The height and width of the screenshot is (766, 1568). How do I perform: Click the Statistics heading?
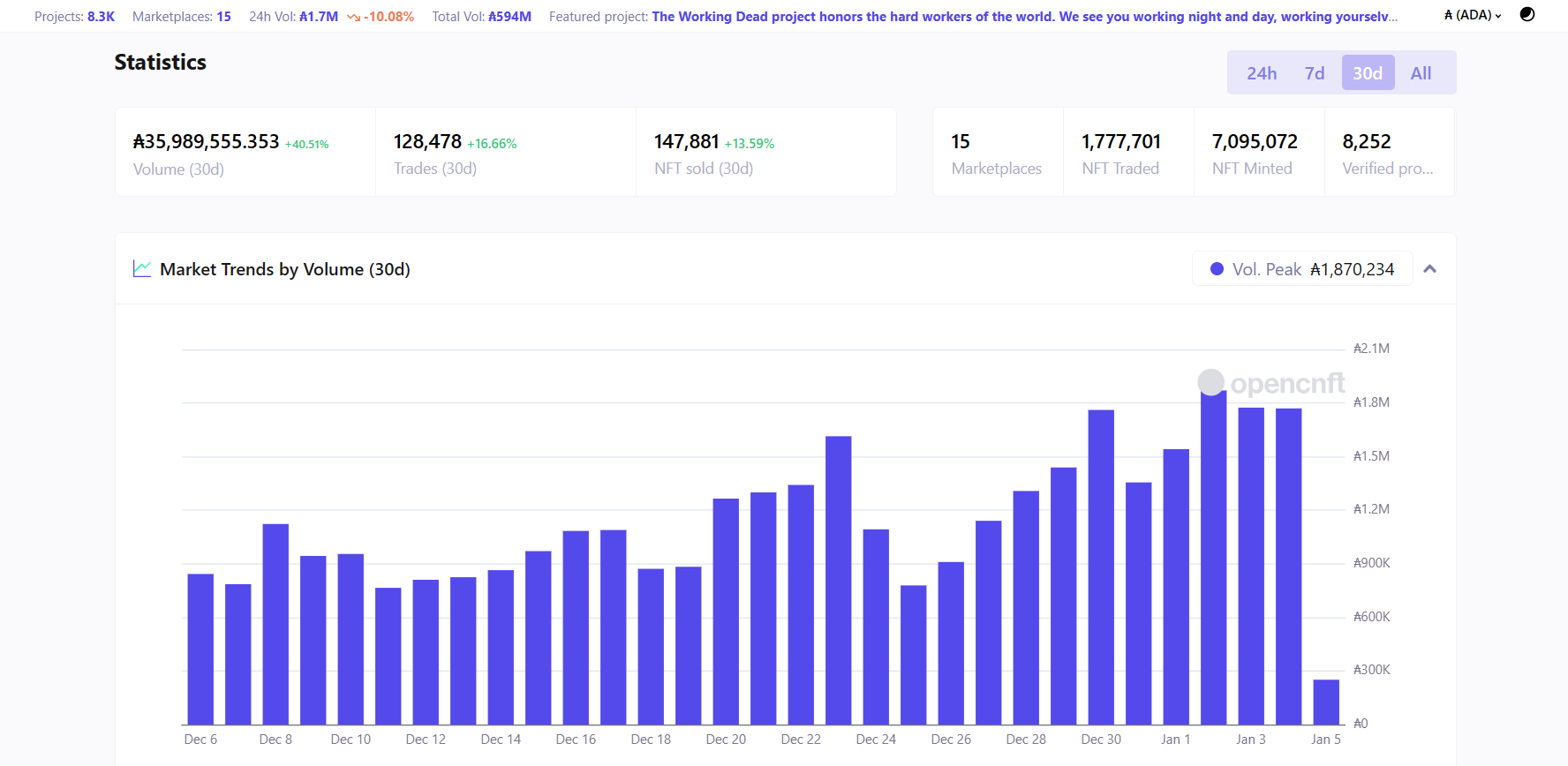click(x=160, y=63)
